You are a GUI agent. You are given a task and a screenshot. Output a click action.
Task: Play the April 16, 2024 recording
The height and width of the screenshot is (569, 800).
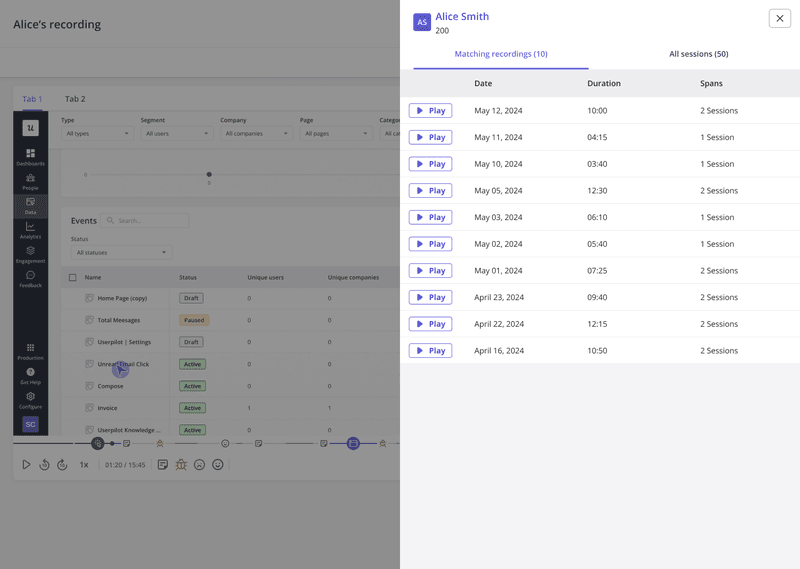(x=430, y=351)
